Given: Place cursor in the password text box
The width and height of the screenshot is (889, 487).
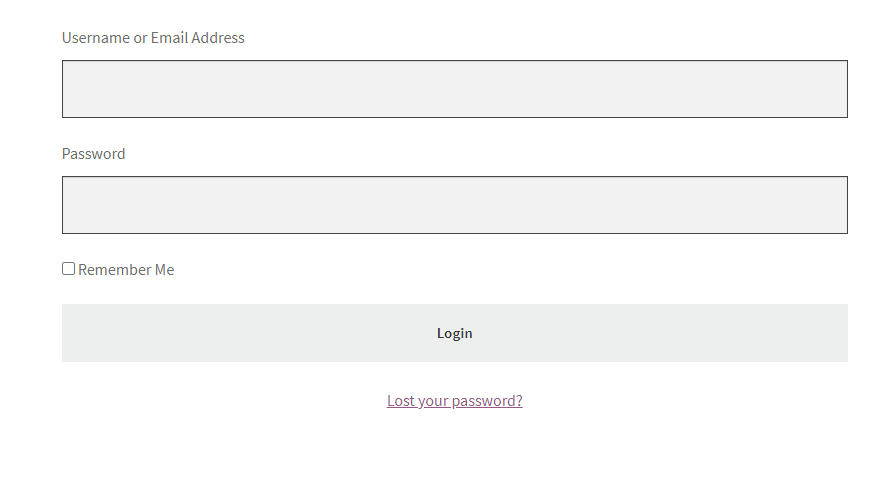Looking at the screenshot, I should tap(455, 205).
